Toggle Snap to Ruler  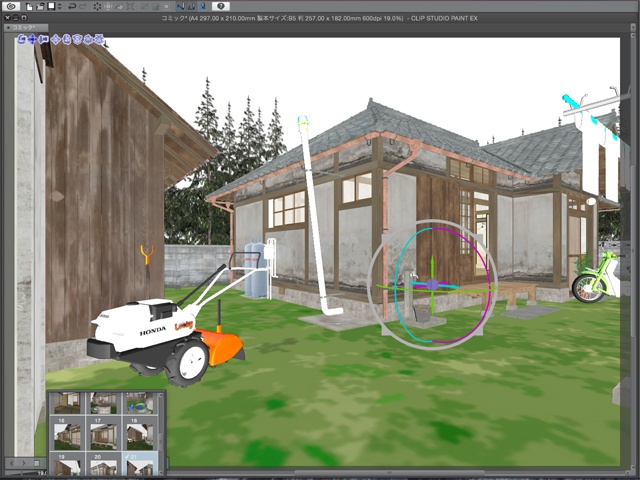(180, 6)
